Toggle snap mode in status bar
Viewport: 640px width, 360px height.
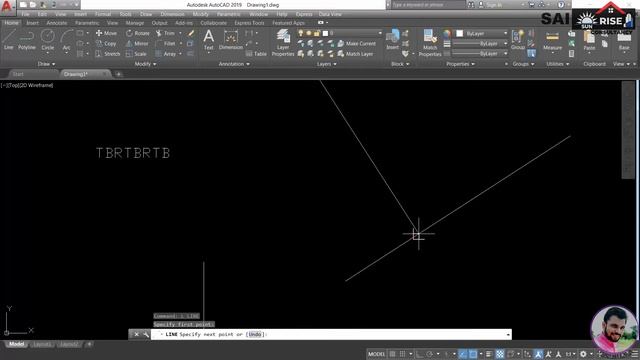[x=402, y=354]
